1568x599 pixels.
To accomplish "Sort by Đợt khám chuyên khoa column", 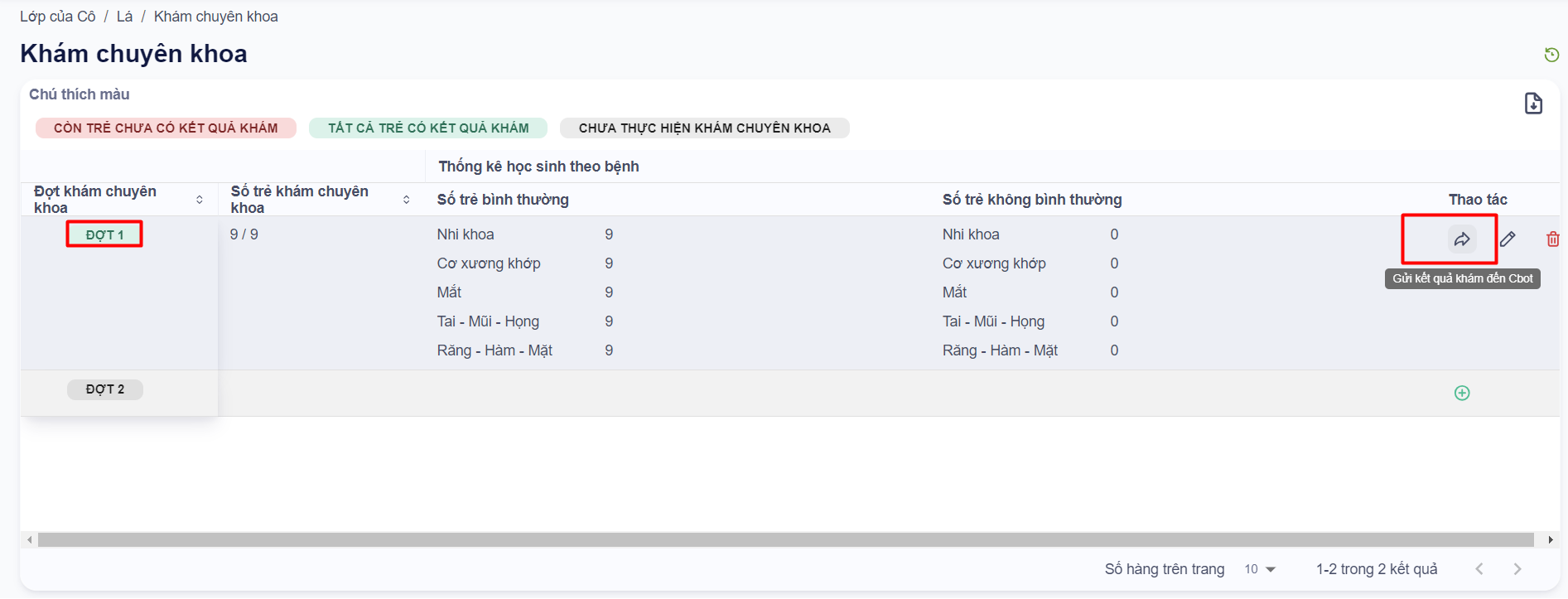I will point(200,200).
